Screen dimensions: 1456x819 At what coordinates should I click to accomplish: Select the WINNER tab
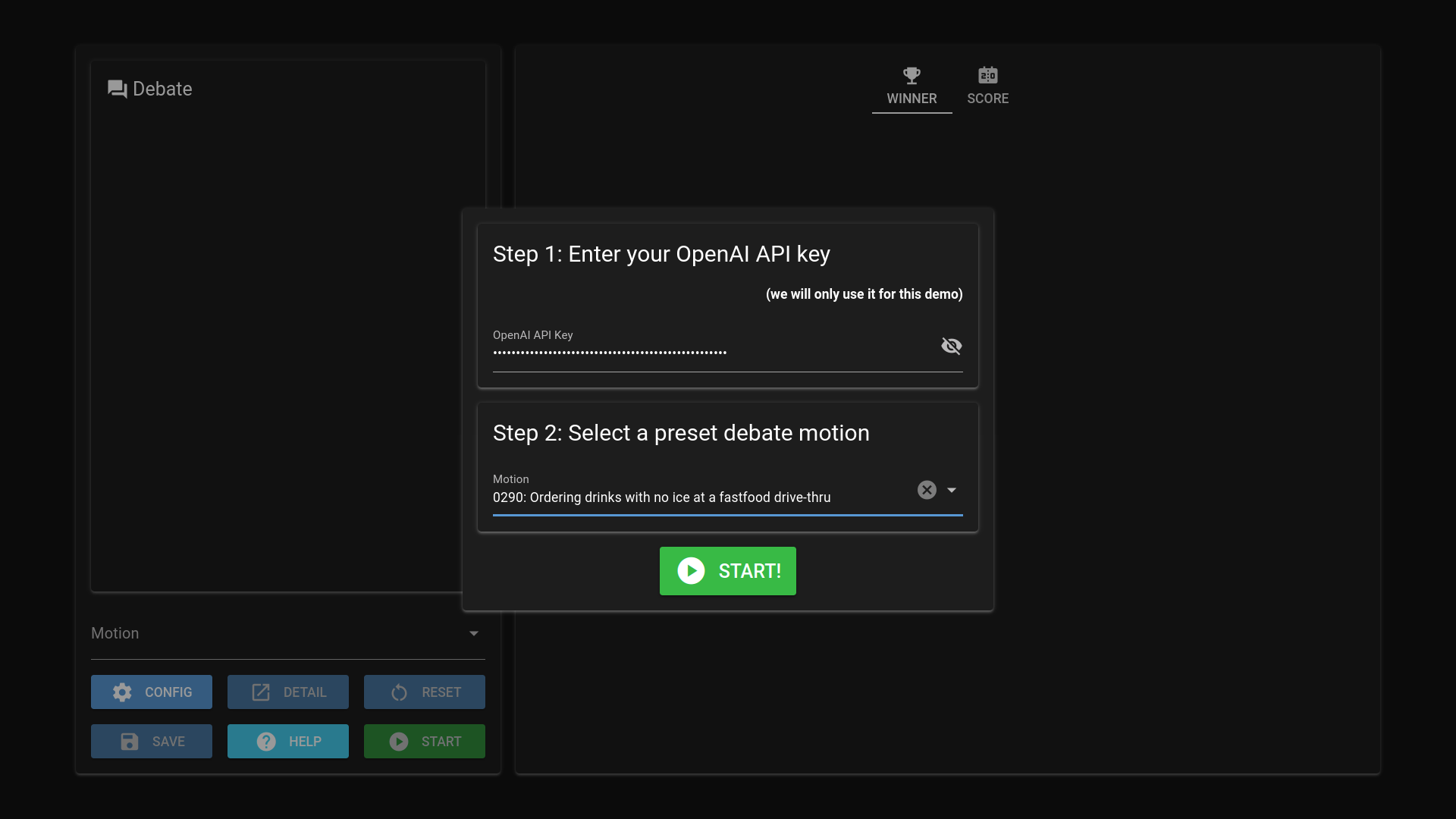click(x=912, y=98)
